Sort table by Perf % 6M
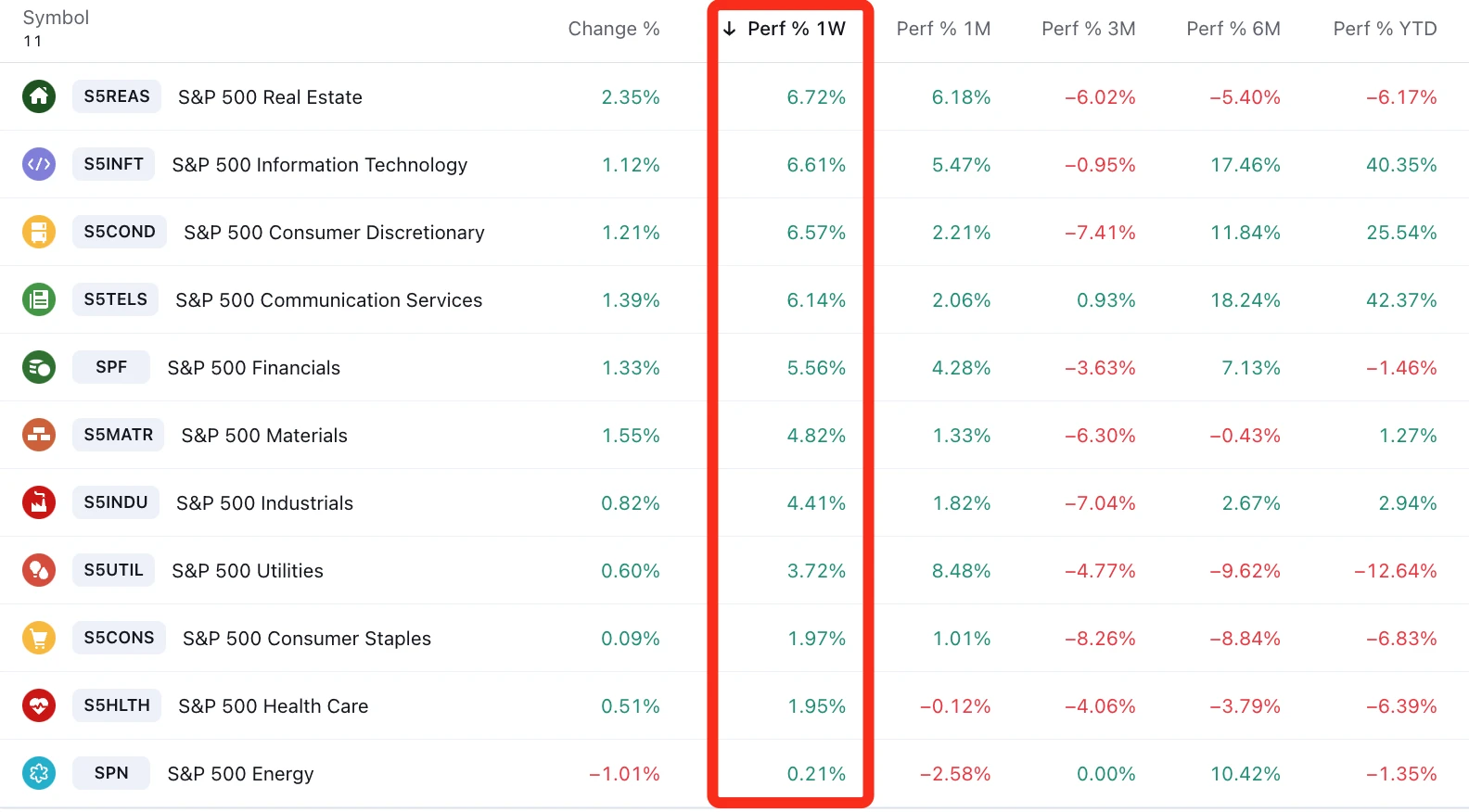The width and height of the screenshot is (1469, 812). coord(1233,29)
